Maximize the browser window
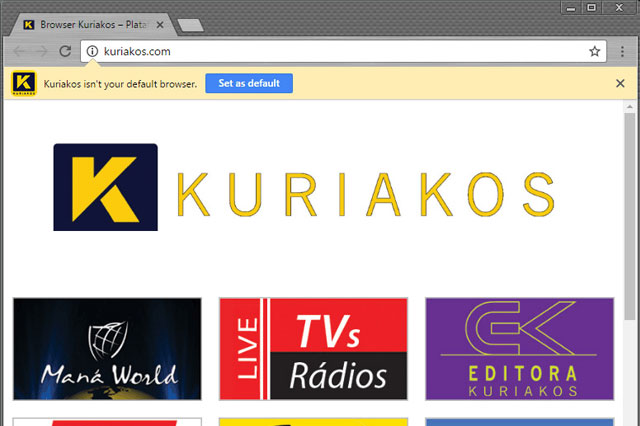Screen dimensions: 640x426 click(591, 8)
